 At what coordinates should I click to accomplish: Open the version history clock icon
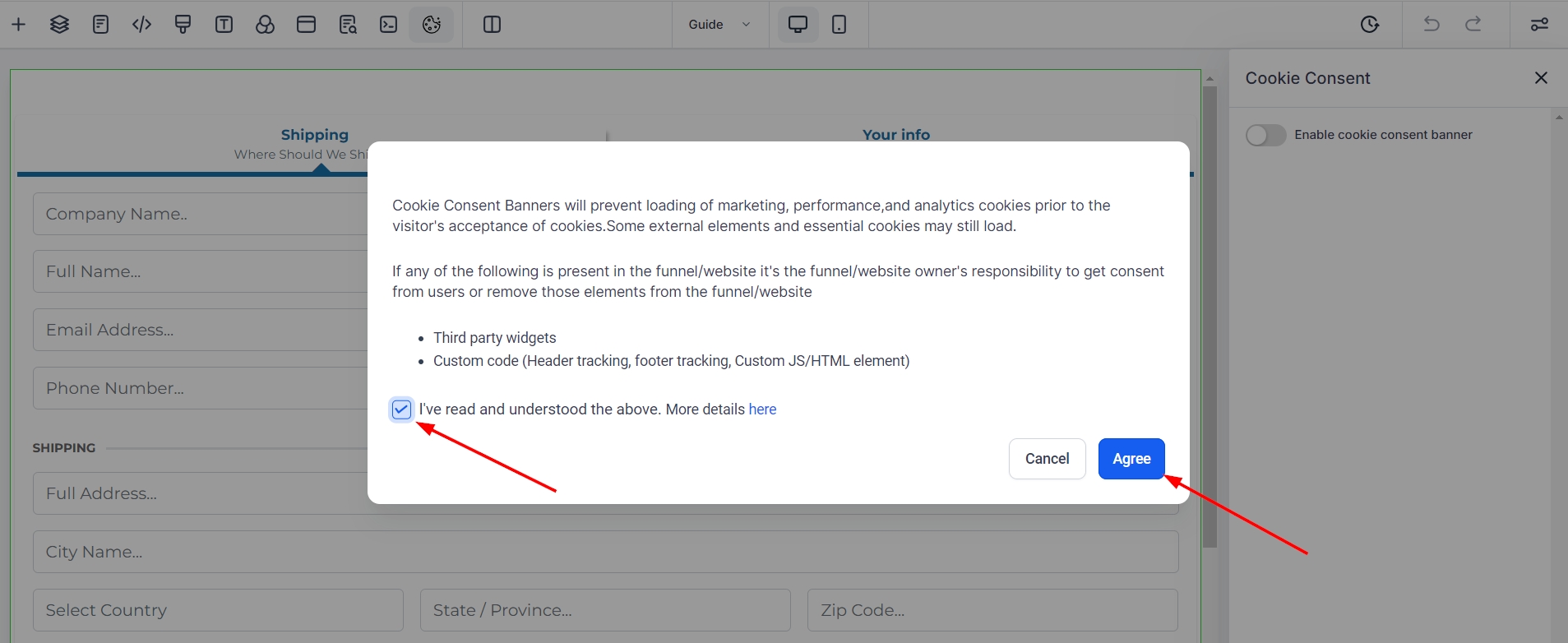pos(1369,25)
